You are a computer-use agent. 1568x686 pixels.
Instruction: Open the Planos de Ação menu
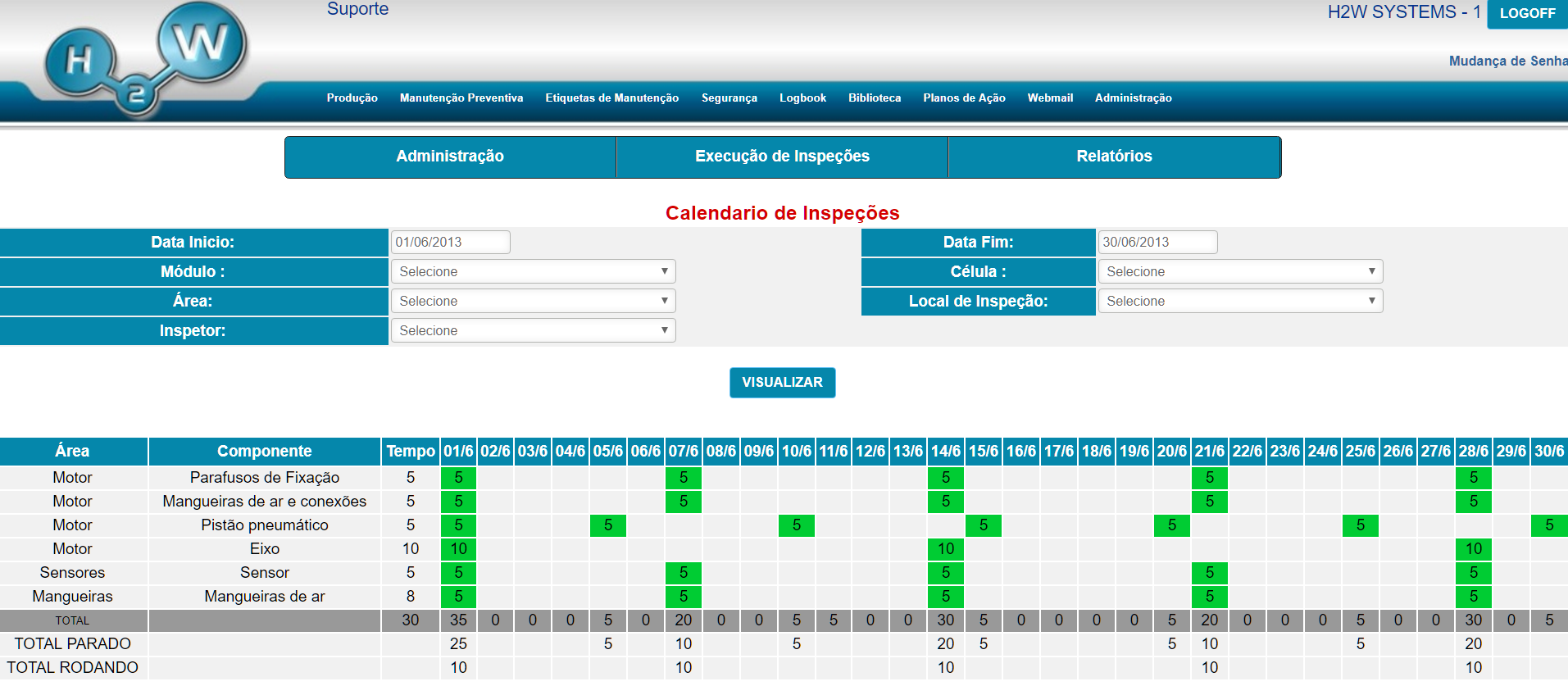click(964, 98)
